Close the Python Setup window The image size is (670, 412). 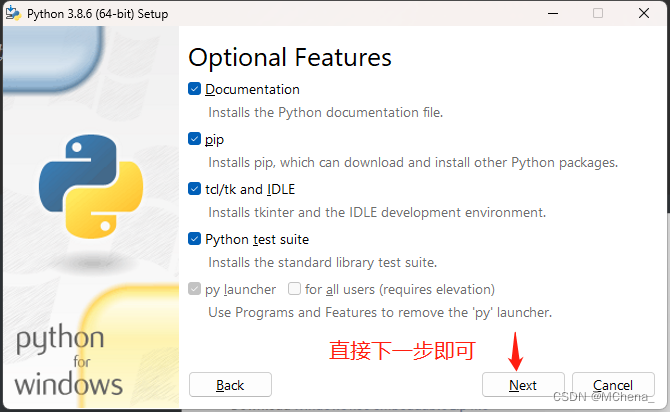coord(644,13)
